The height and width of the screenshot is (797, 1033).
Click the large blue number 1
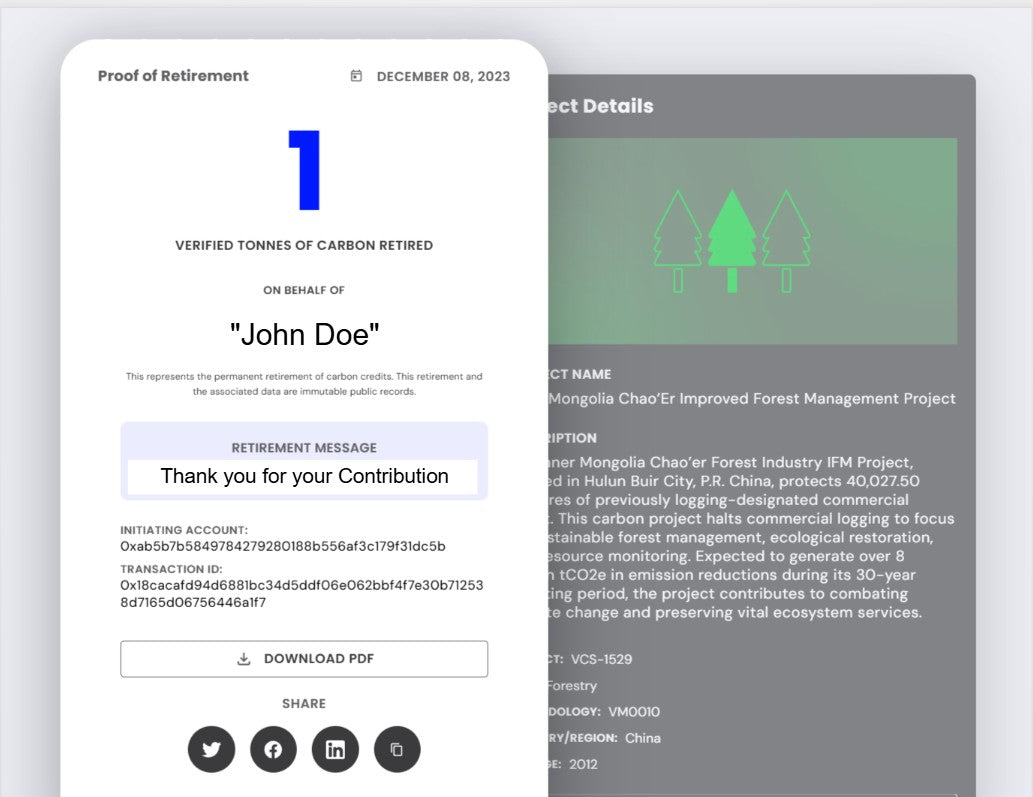pyautogui.click(x=304, y=170)
